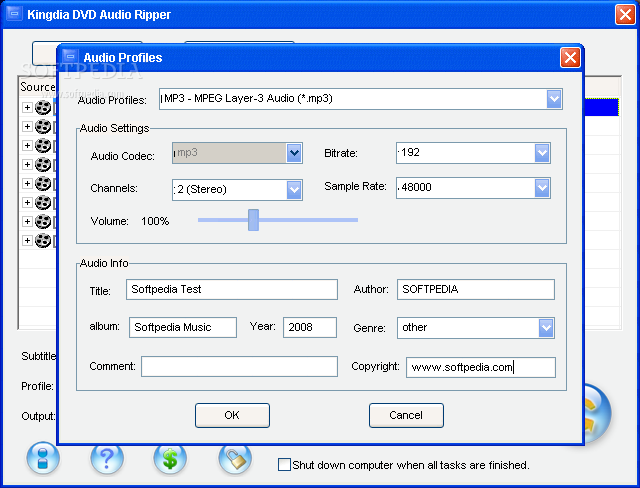Expand the fourth title in the Source tree
The width and height of the screenshot is (640, 488).
27,164
